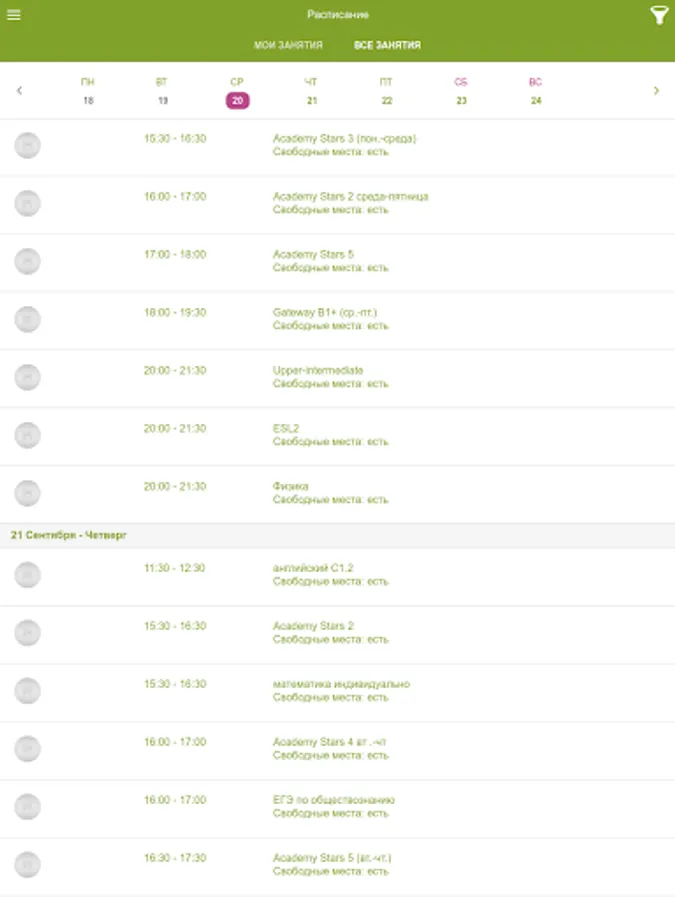
Task: Tap the circular icon beside Academy Stars 3
Action: point(28,145)
